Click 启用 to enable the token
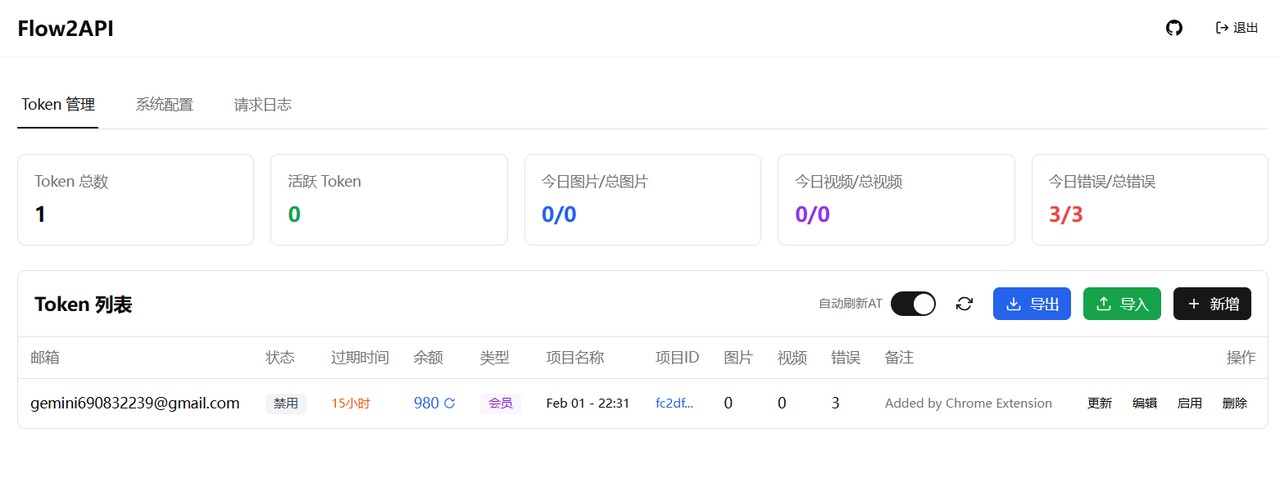The width and height of the screenshot is (1280, 478). (x=1189, y=403)
